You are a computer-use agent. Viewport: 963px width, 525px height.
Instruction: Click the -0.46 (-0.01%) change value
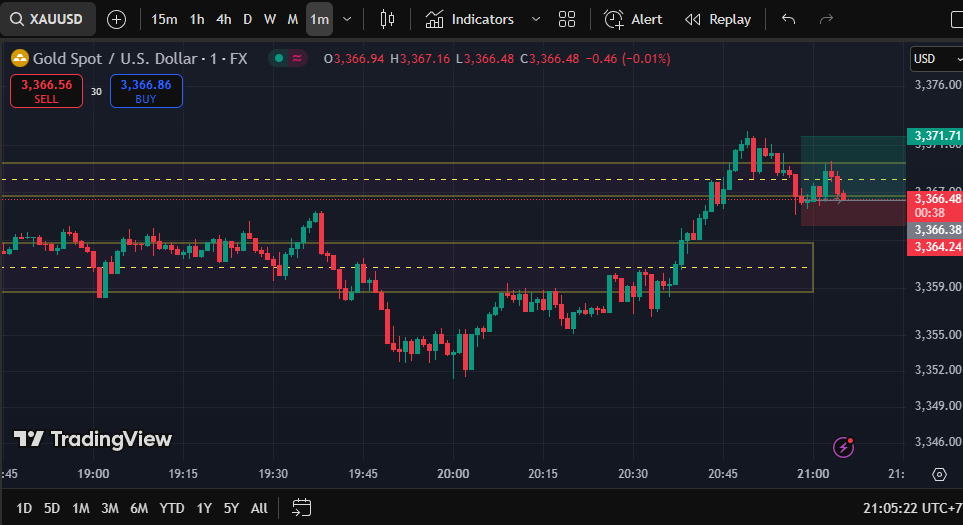point(628,59)
